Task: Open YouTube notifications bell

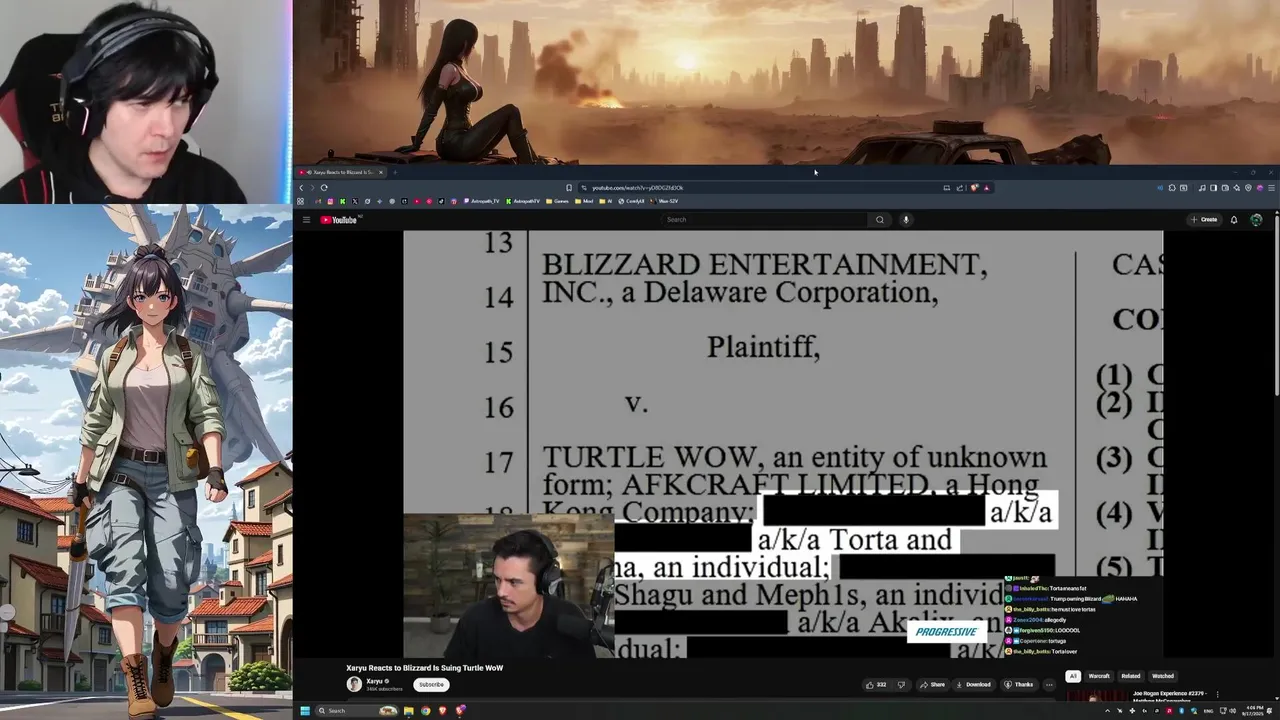Action: [1234, 220]
